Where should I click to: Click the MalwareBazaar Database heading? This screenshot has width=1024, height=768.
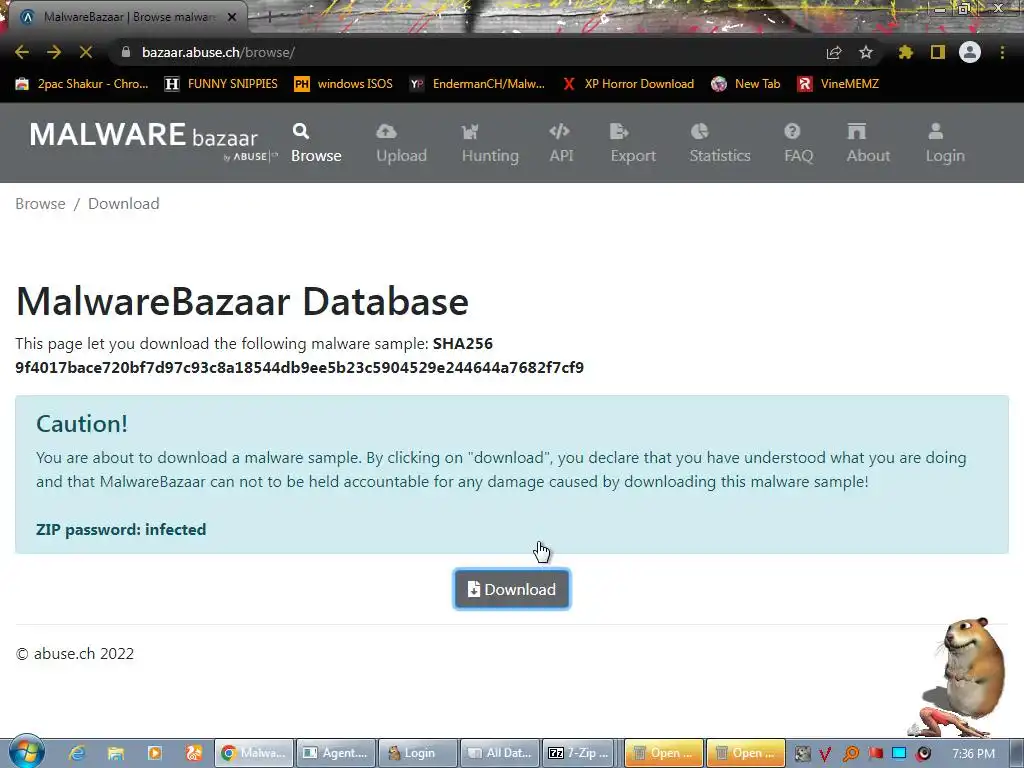(x=242, y=301)
